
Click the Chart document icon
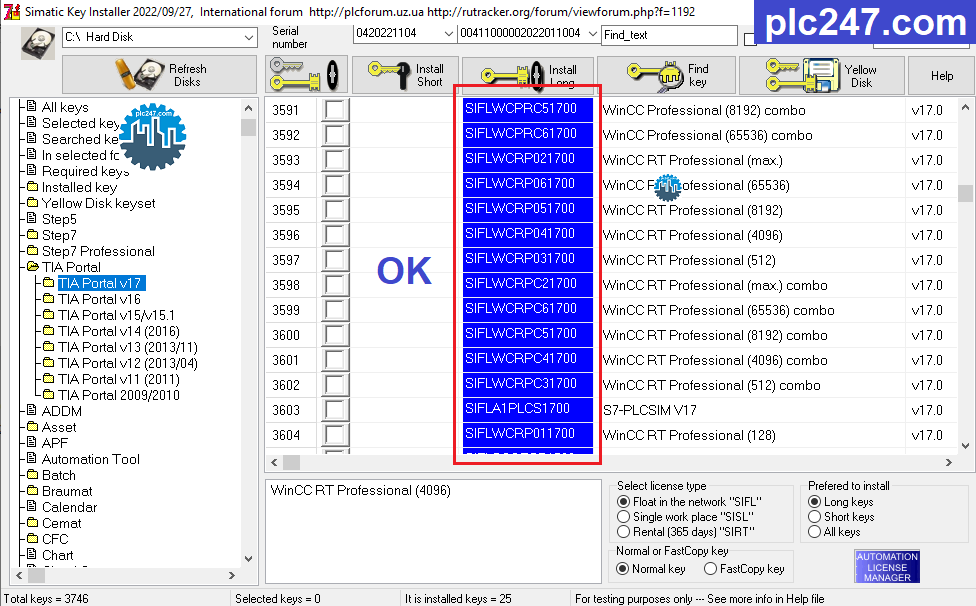point(32,554)
